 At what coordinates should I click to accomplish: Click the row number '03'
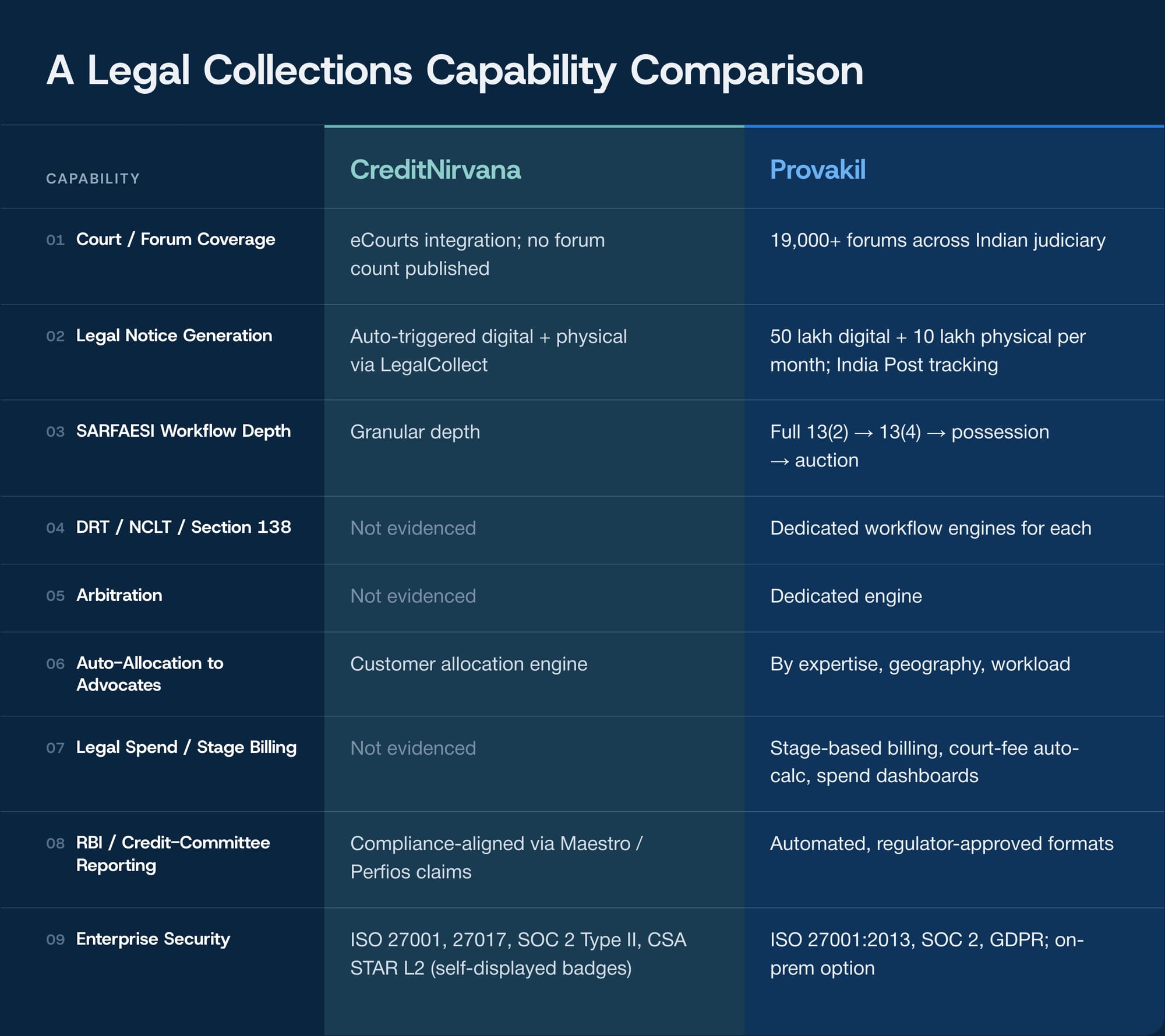(x=55, y=432)
